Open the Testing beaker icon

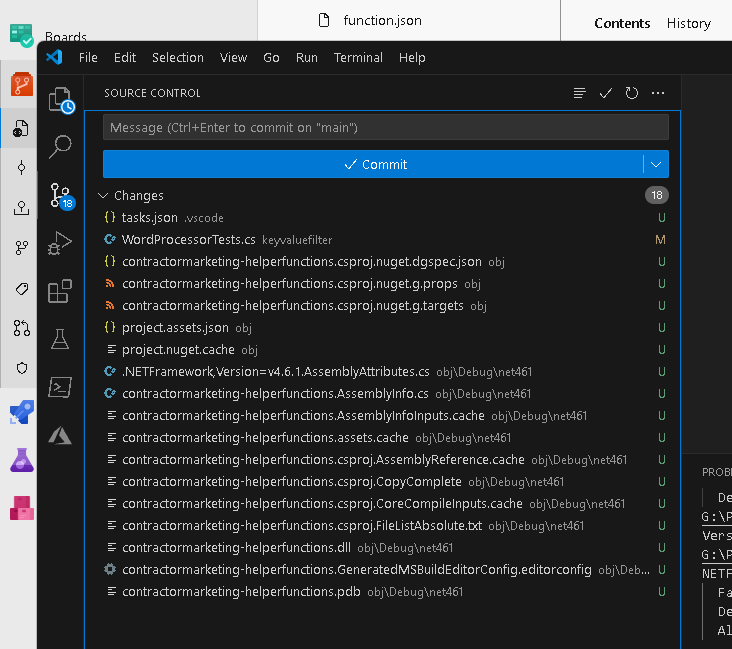(x=60, y=339)
